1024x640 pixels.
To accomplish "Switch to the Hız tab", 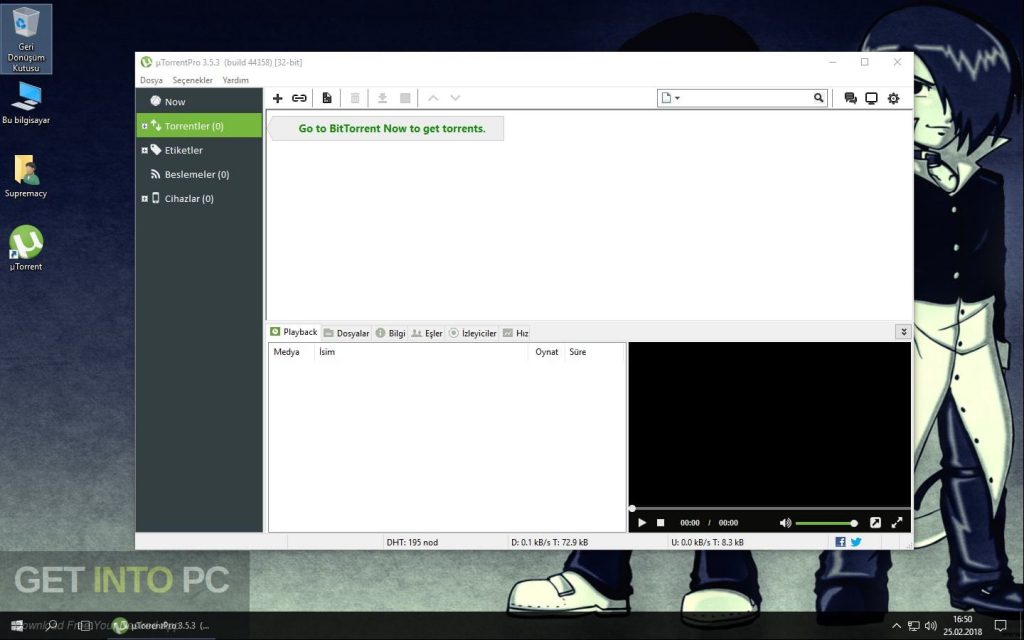I will tap(515, 333).
